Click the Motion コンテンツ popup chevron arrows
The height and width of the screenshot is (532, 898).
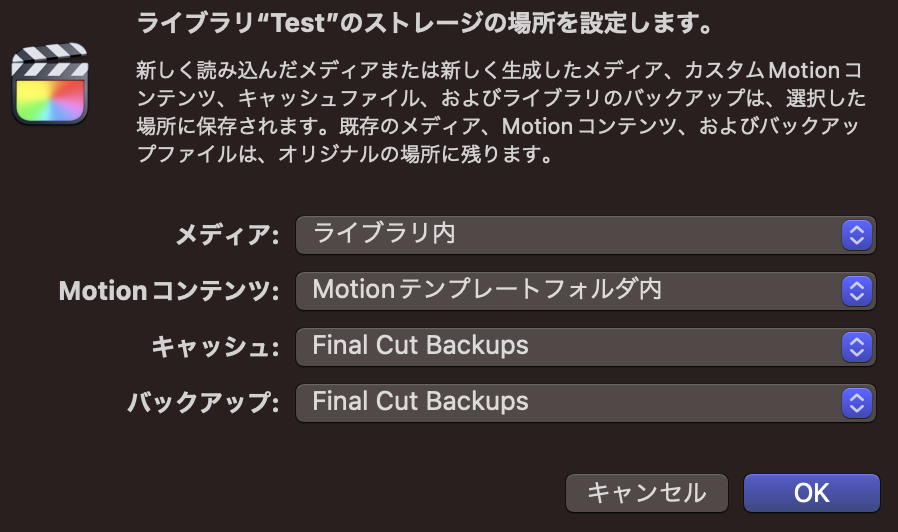(x=857, y=291)
